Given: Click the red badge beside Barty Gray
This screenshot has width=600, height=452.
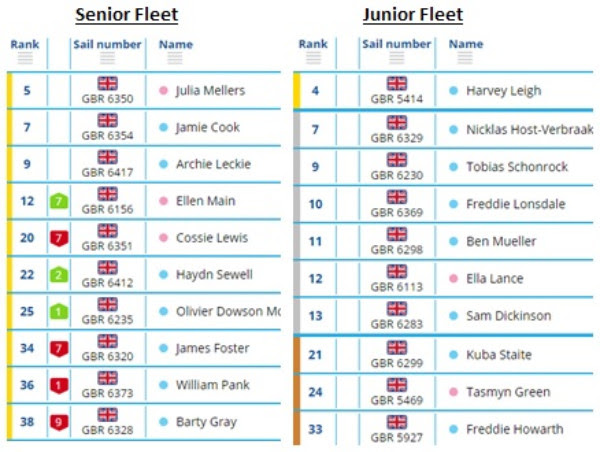Looking at the screenshot, I should click(x=59, y=422).
